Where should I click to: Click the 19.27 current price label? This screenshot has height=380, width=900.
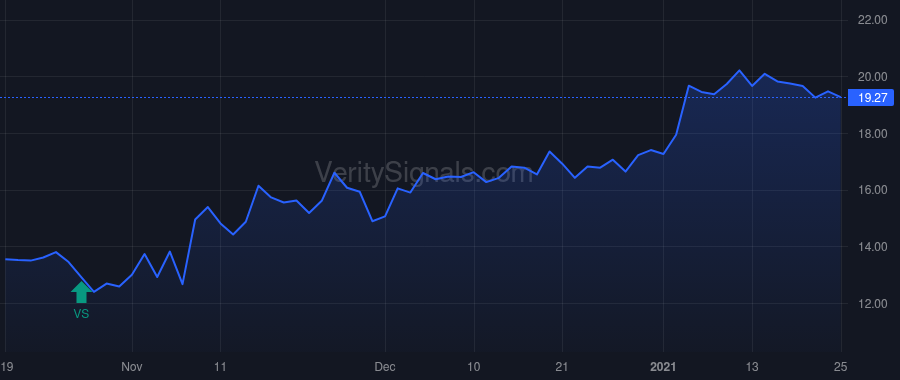(872, 98)
